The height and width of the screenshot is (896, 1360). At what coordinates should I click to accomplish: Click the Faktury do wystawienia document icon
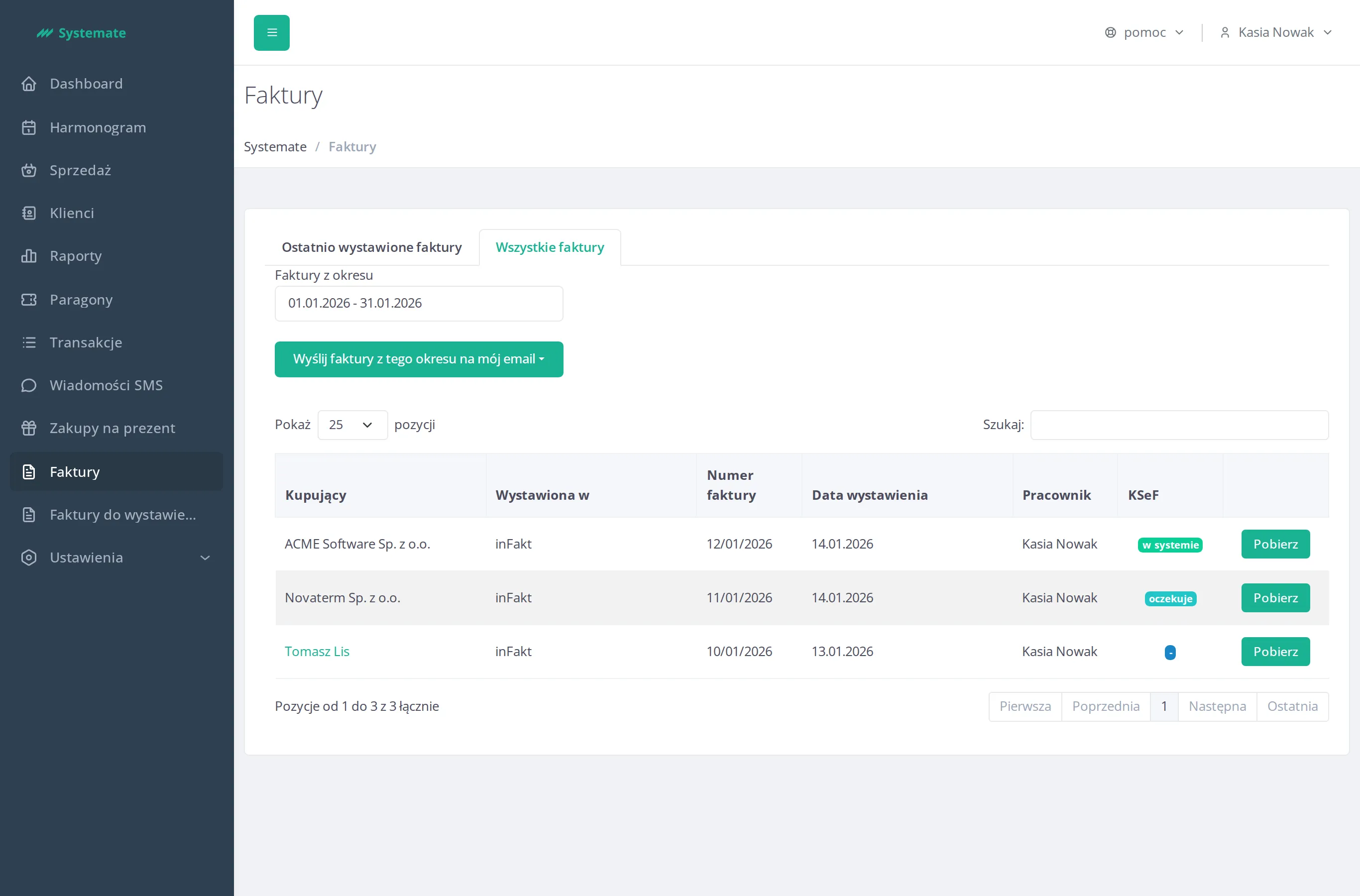(x=28, y=515)
